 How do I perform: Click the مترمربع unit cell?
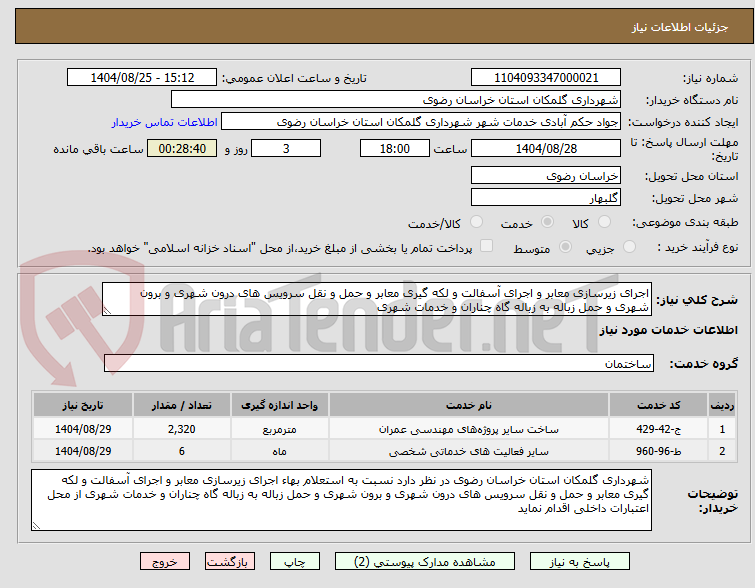coord(280,429)
